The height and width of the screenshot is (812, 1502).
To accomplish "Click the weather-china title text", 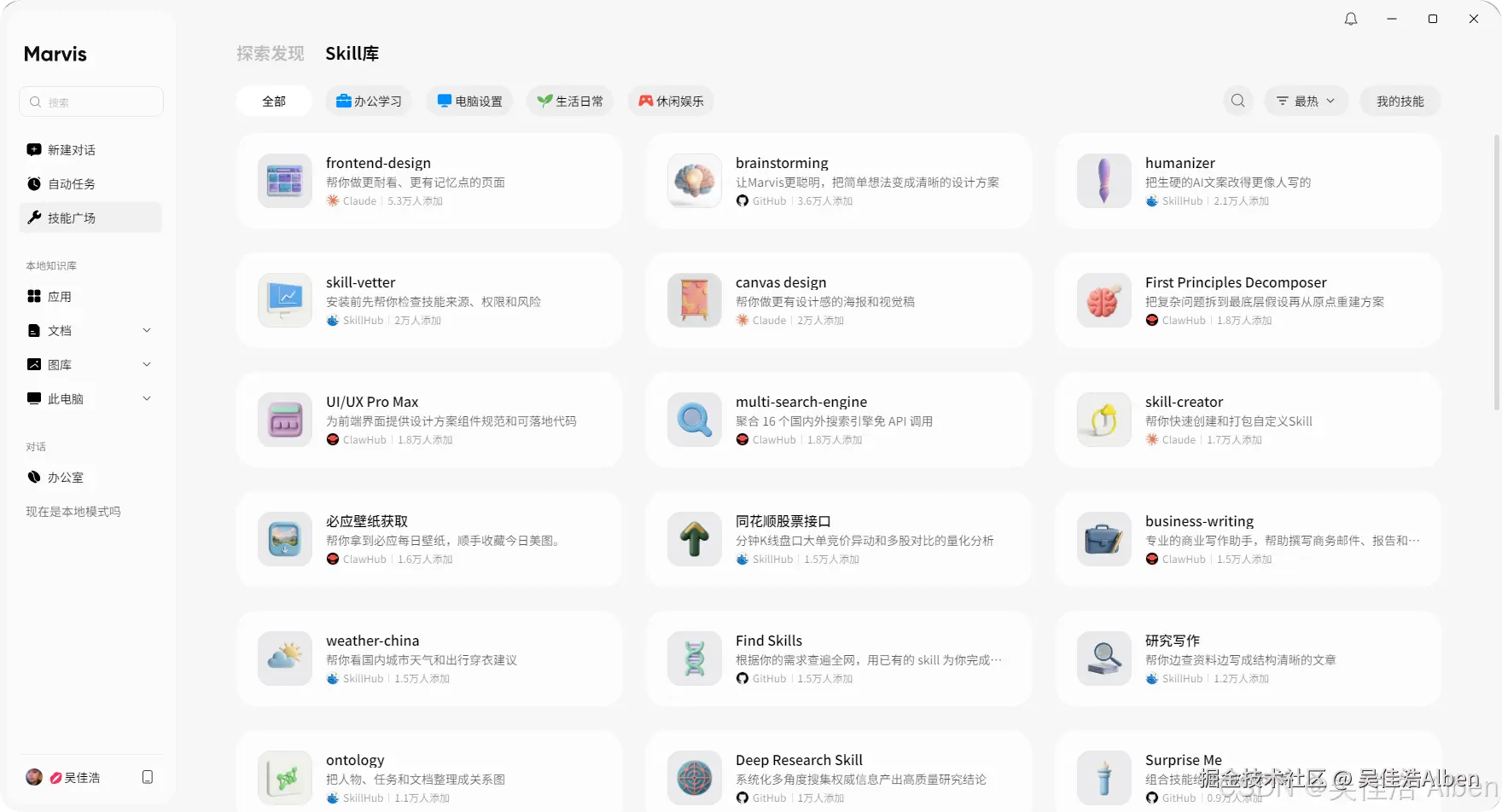I will click(372, 641).
